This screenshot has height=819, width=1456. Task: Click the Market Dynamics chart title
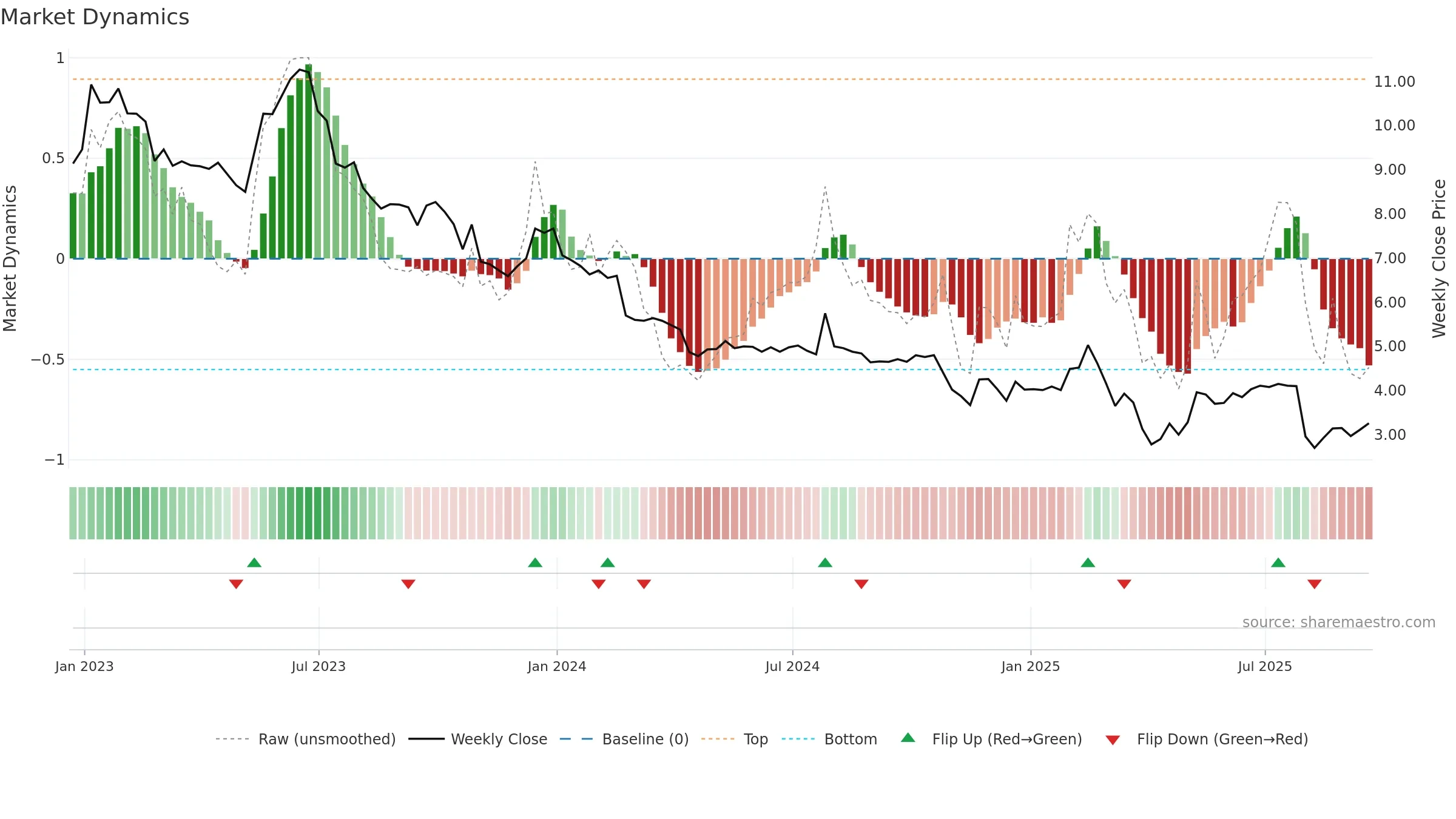95,17
